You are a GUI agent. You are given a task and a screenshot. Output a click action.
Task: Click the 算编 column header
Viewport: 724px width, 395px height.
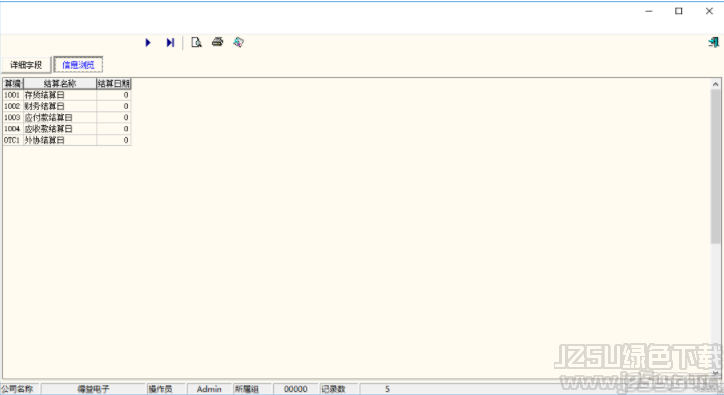(x=13, y=84)
